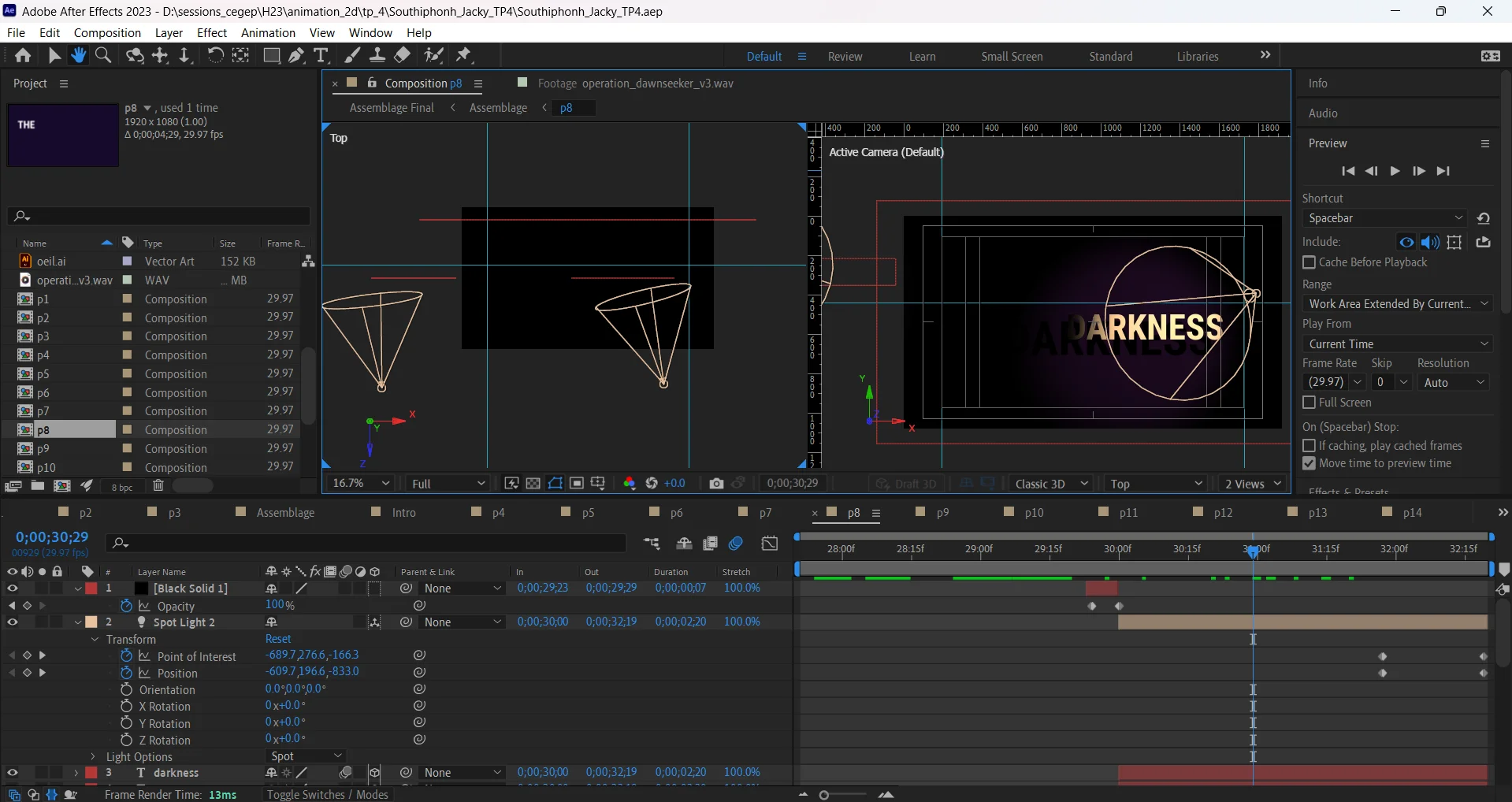Open workspace overflow chevron menu

pos(1265,55)
